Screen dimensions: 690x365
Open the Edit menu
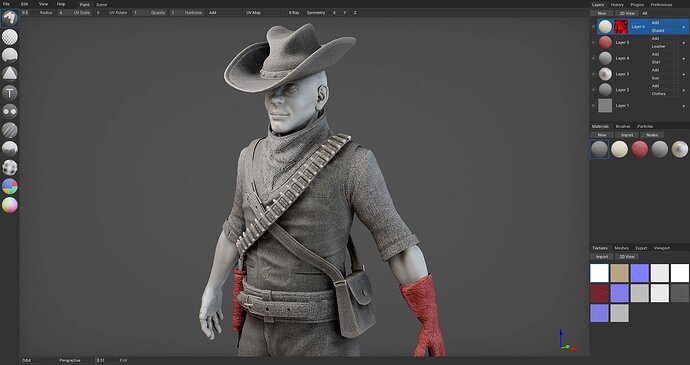(24, 4)
